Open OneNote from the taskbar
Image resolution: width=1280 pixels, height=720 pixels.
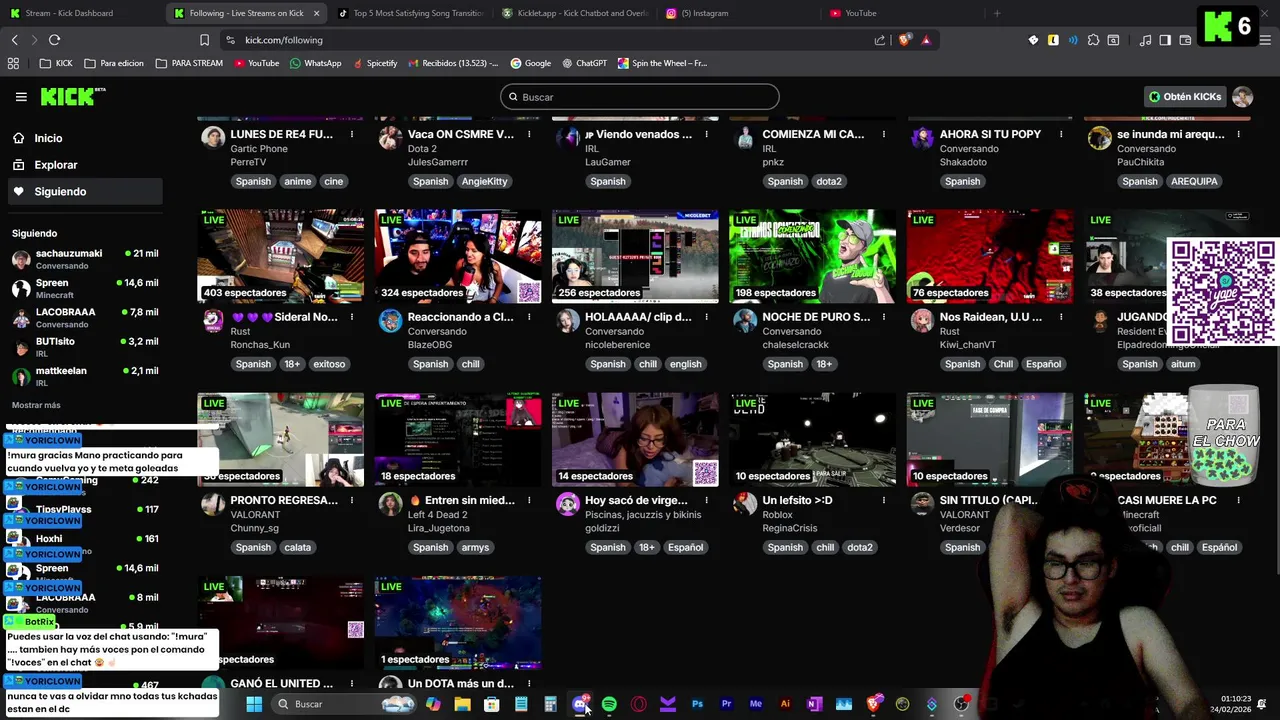814,704
